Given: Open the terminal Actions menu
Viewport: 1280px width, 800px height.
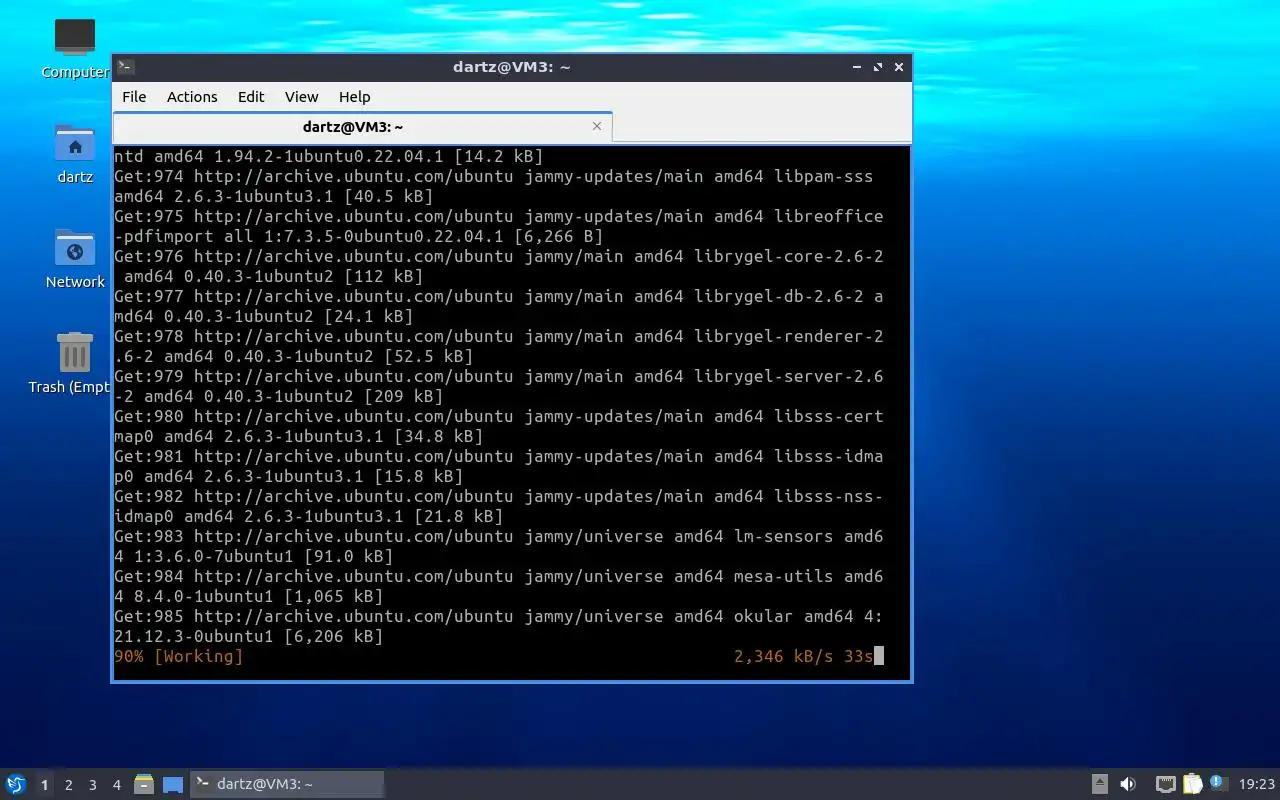Looking at the screenshot, I should pyautogui.click(x=192, y=97).
